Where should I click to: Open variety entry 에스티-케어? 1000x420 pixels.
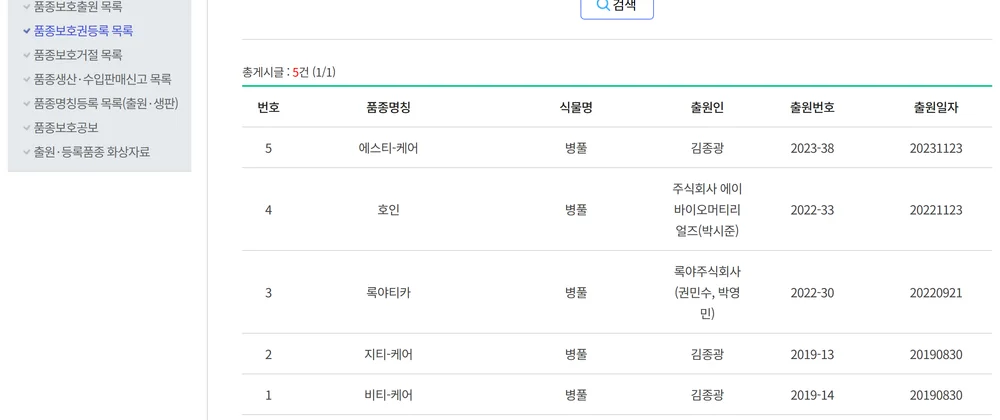(388, 148)
